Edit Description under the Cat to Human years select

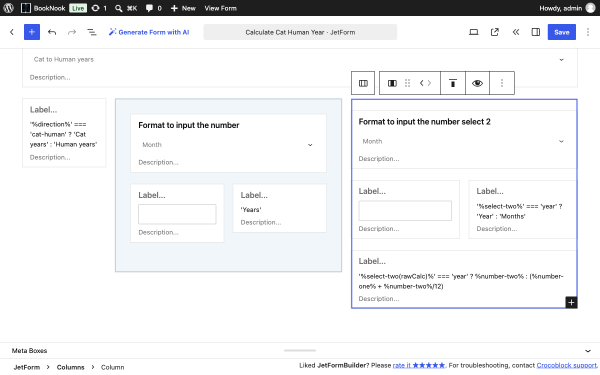[50, 77]
